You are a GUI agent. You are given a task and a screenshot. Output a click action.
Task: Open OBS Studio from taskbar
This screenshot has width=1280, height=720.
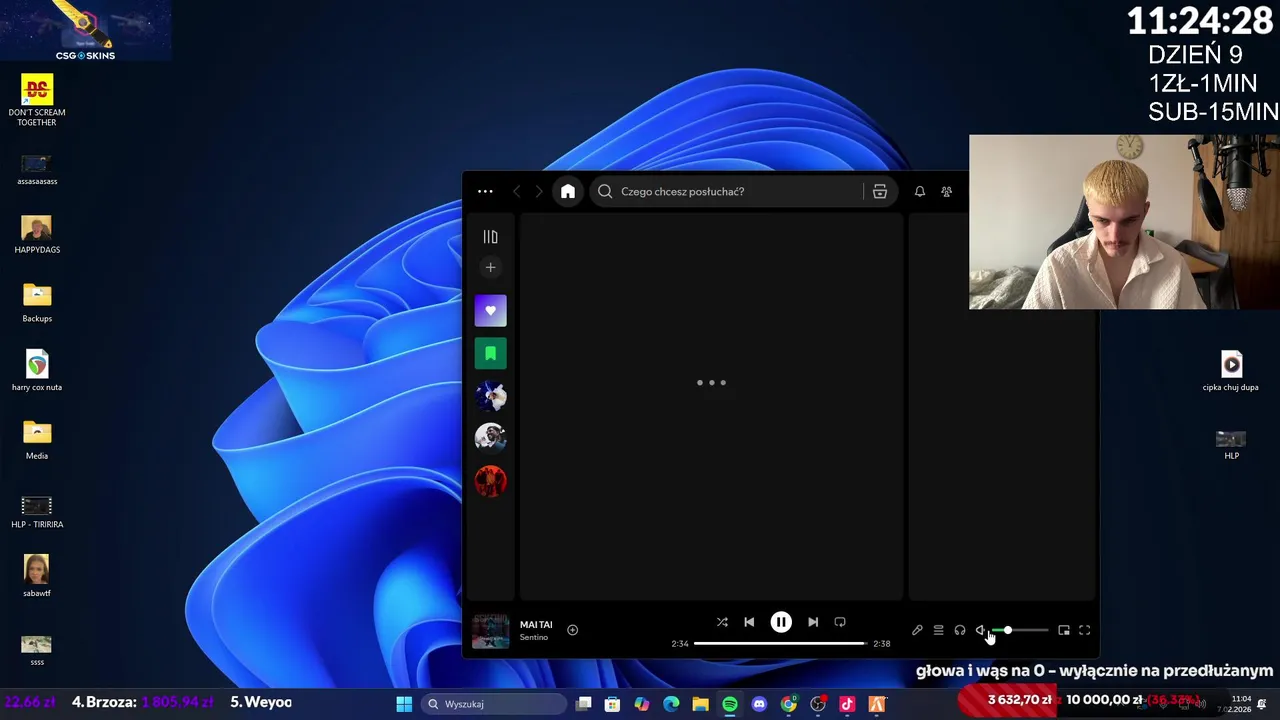point(818,704)
